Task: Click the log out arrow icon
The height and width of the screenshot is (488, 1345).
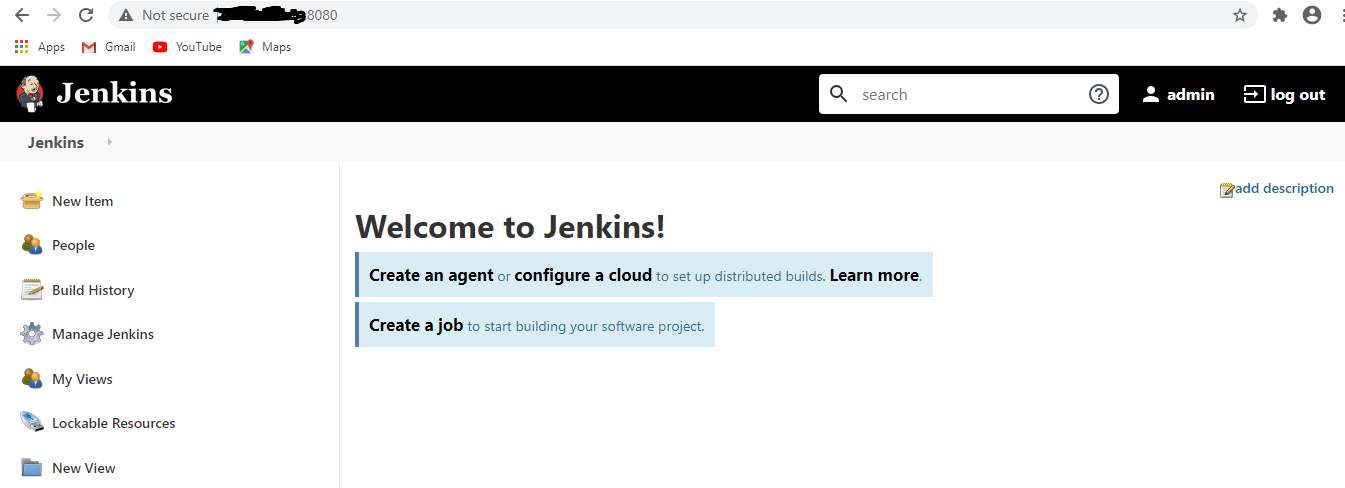Action: click(1254, 94)
